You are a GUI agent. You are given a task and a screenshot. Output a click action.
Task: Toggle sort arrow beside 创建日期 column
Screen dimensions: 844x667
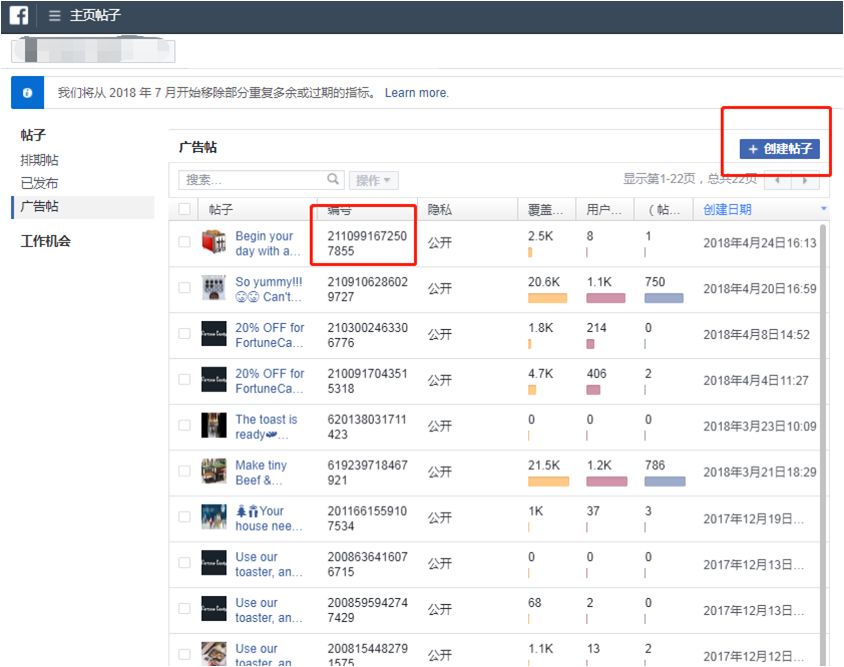tap(823, 208)
